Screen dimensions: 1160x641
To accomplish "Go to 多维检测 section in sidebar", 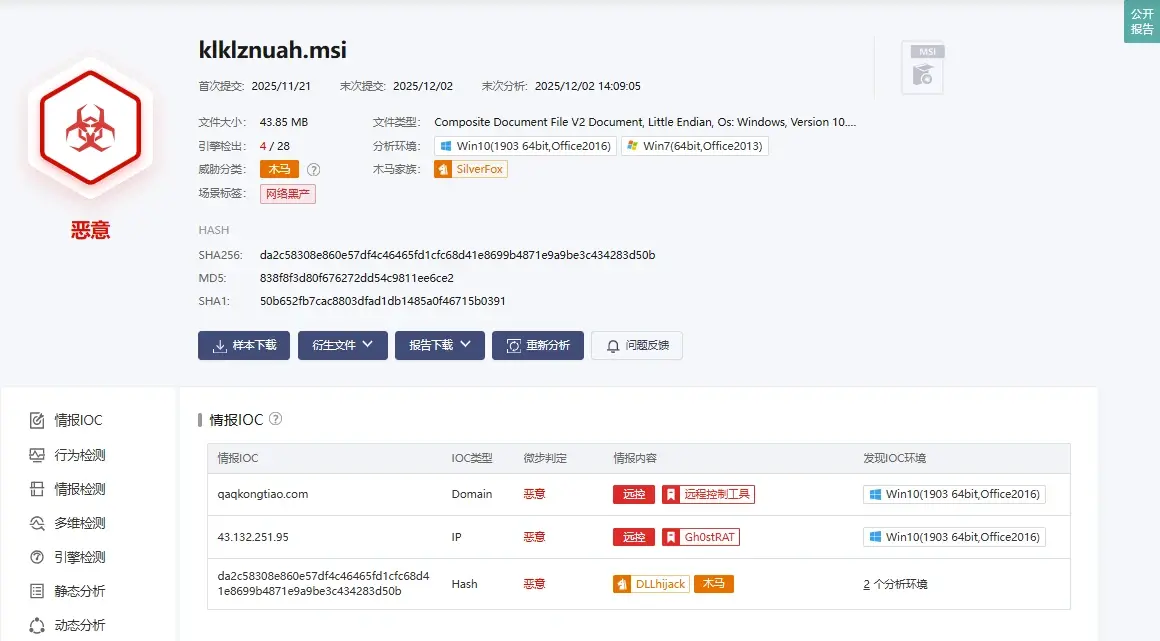I will tap(80, 523).
